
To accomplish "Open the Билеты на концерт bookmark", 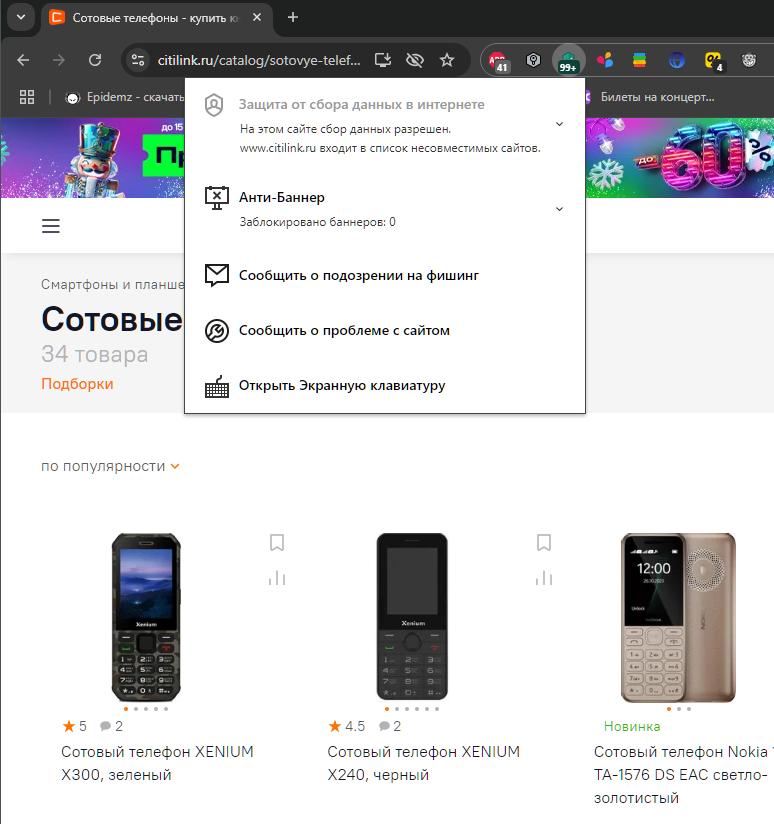I will [651, 97].
